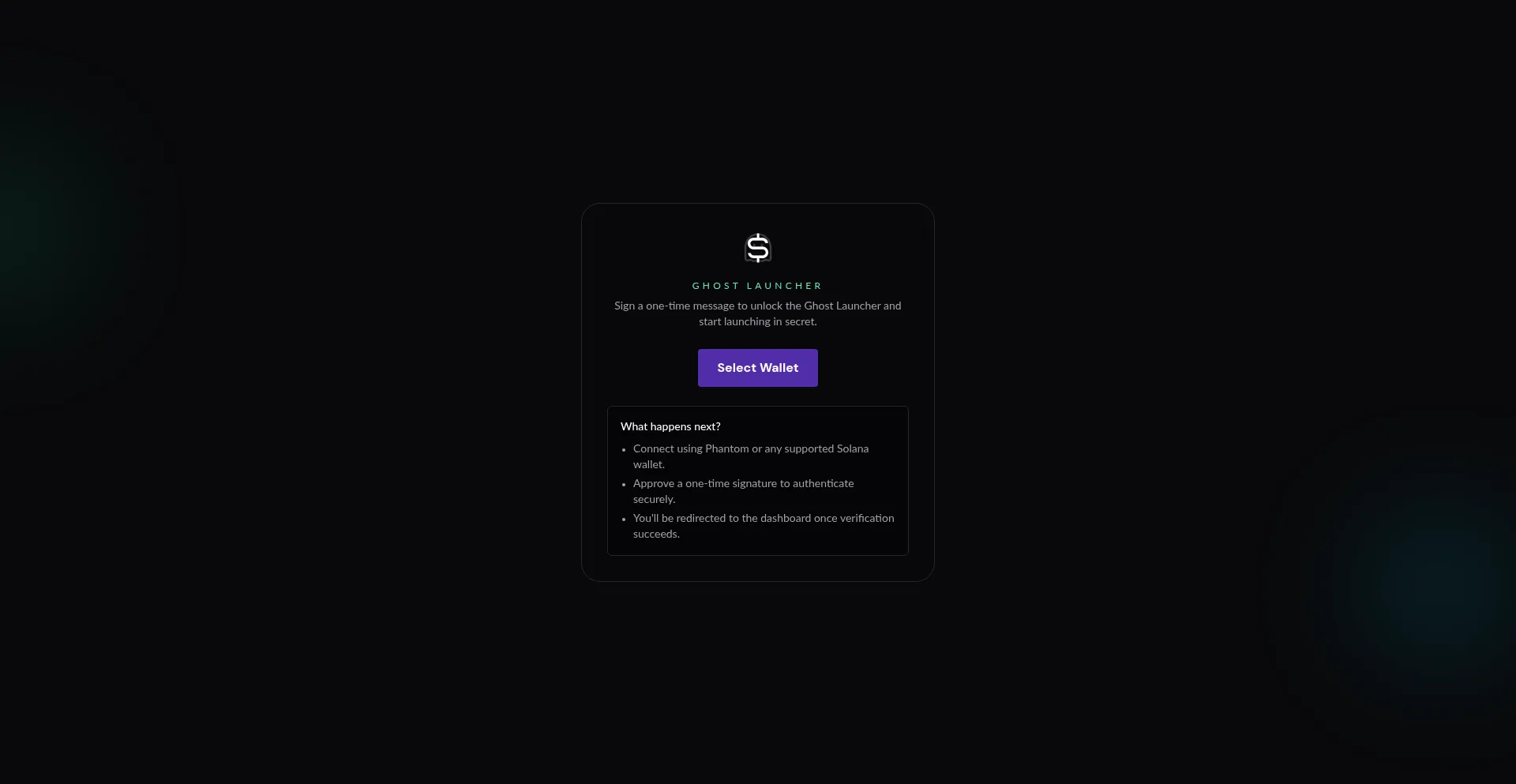1516x784 pixels.
Task: Select the 'Approve a one-time signature' list item
Action: point(744,491)
